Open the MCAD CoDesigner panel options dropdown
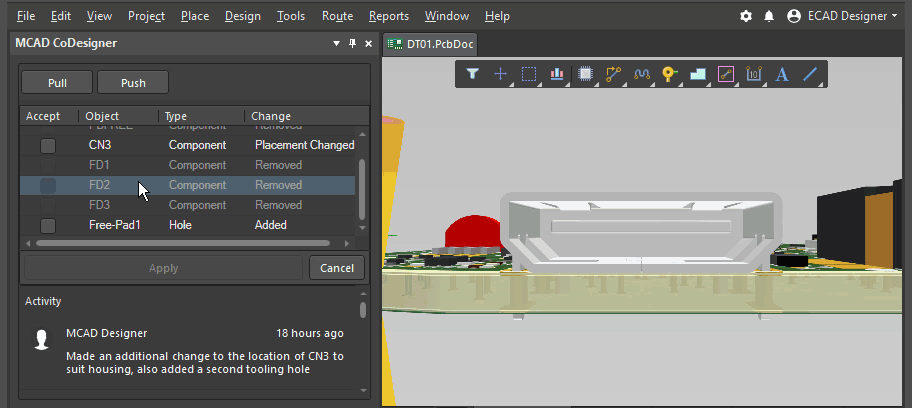 336,44
